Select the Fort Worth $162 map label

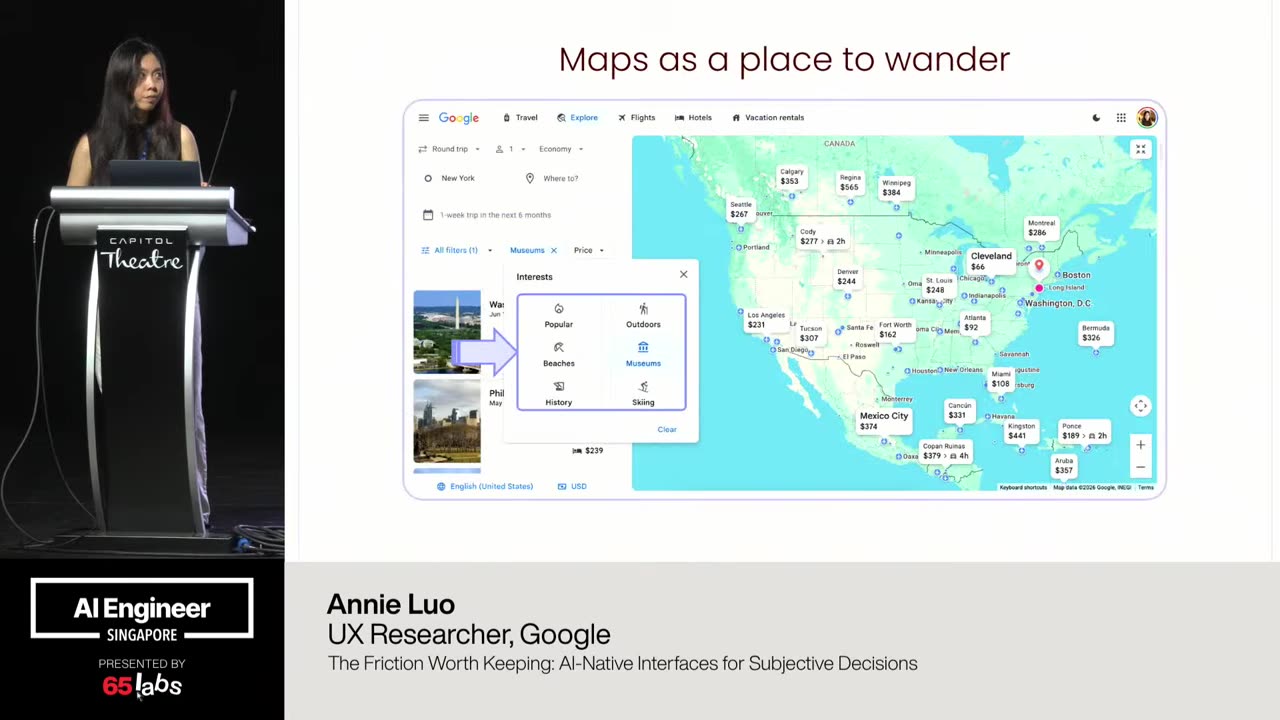point(895,330)
